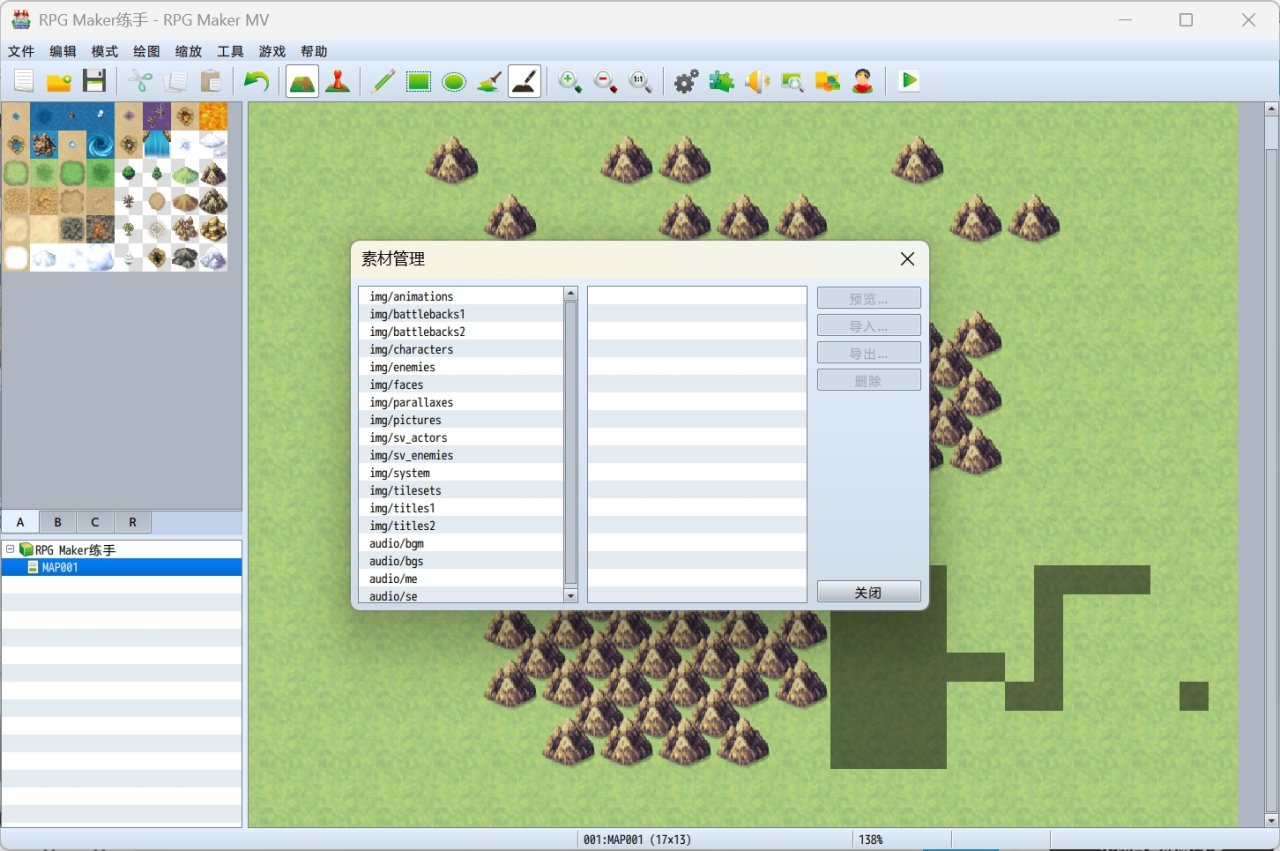Select img/battlebacks1 folder
Viewport: 1280px width, 851px height.
click(461, 314)
